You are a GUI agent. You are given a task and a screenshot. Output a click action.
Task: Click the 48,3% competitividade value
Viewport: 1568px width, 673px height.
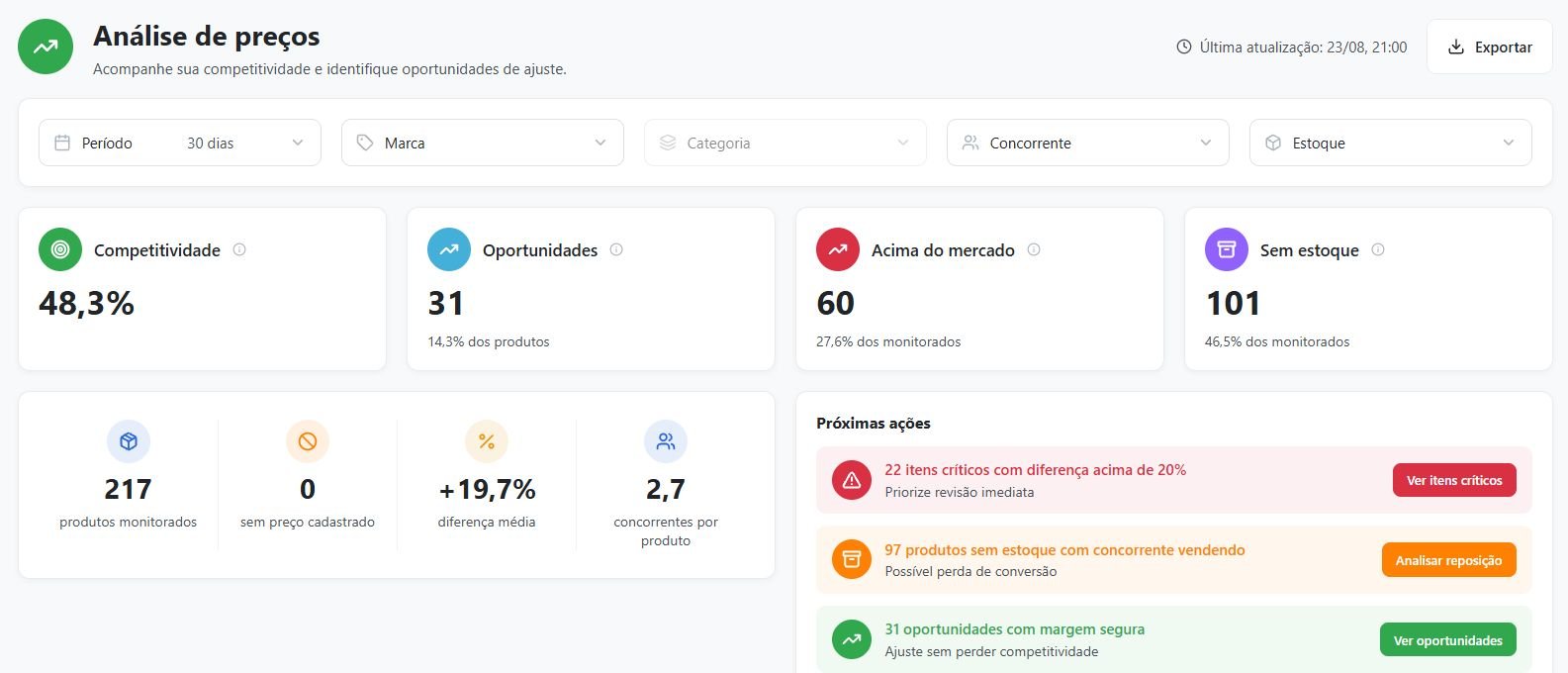(87, 303)
